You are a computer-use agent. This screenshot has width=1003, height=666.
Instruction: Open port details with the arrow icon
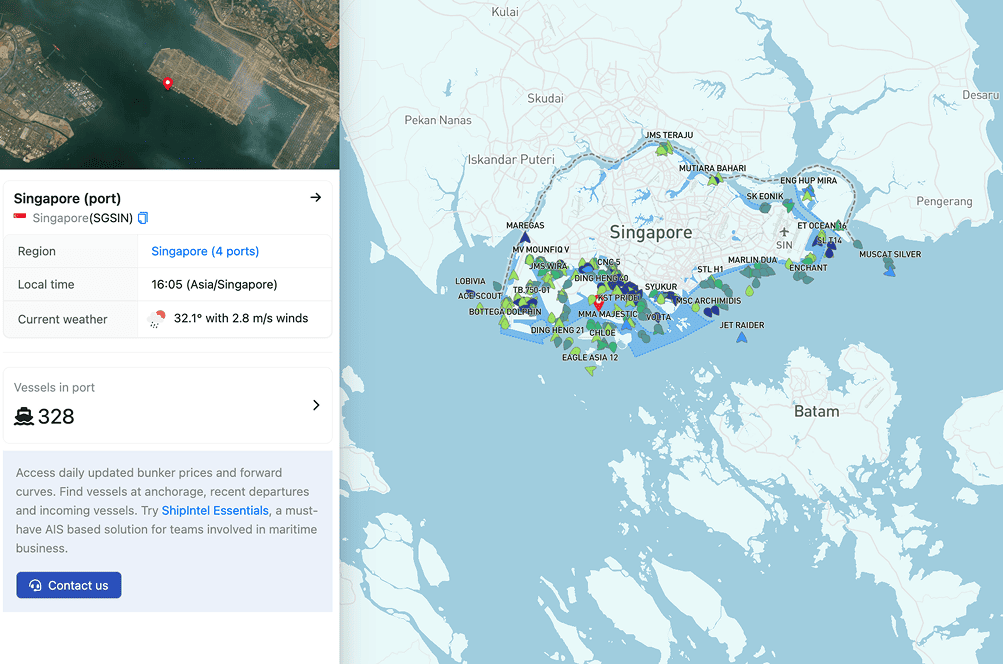coord(316,198)
